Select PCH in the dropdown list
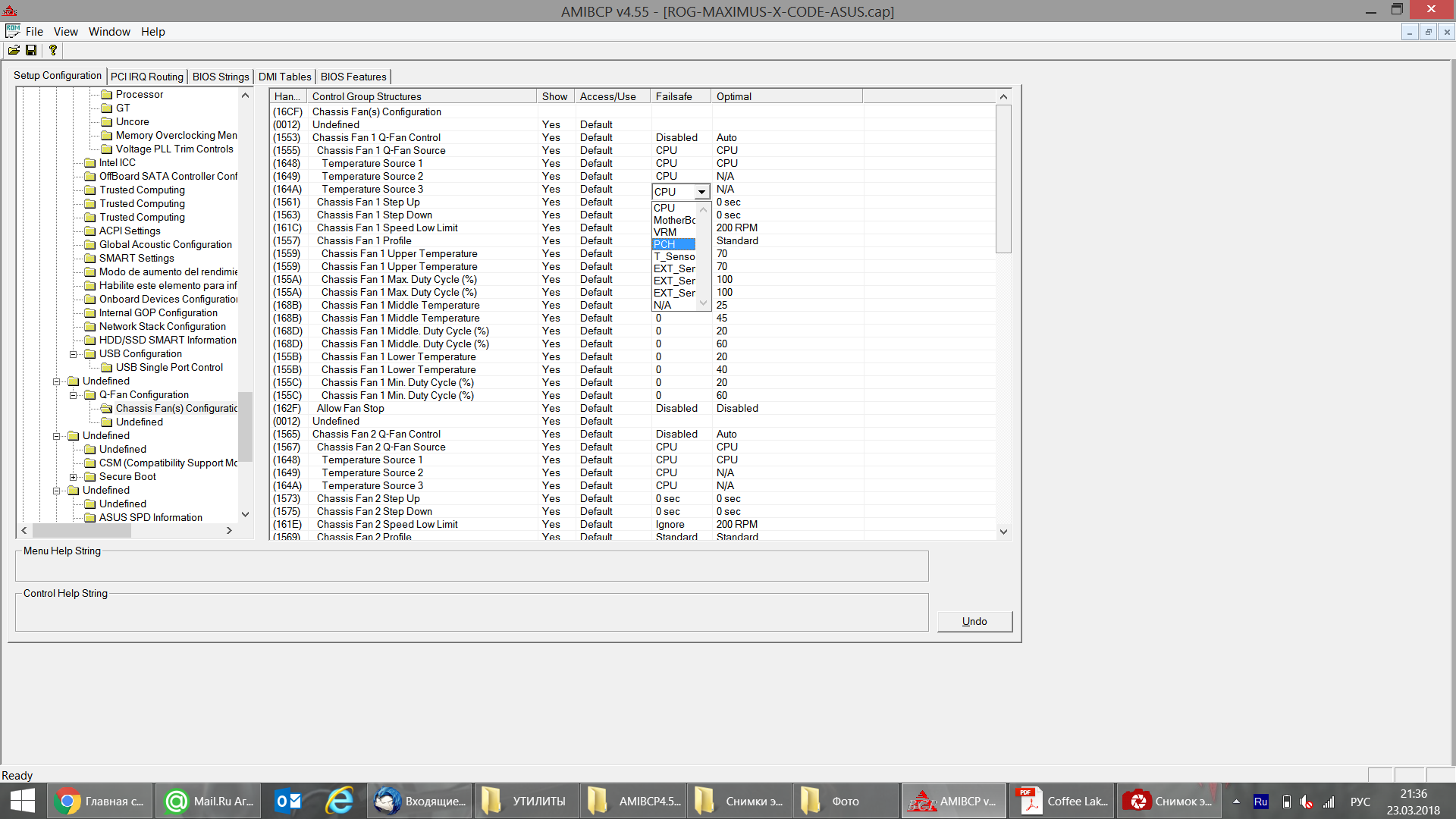The image size is (1456, 819). point(673,244)
